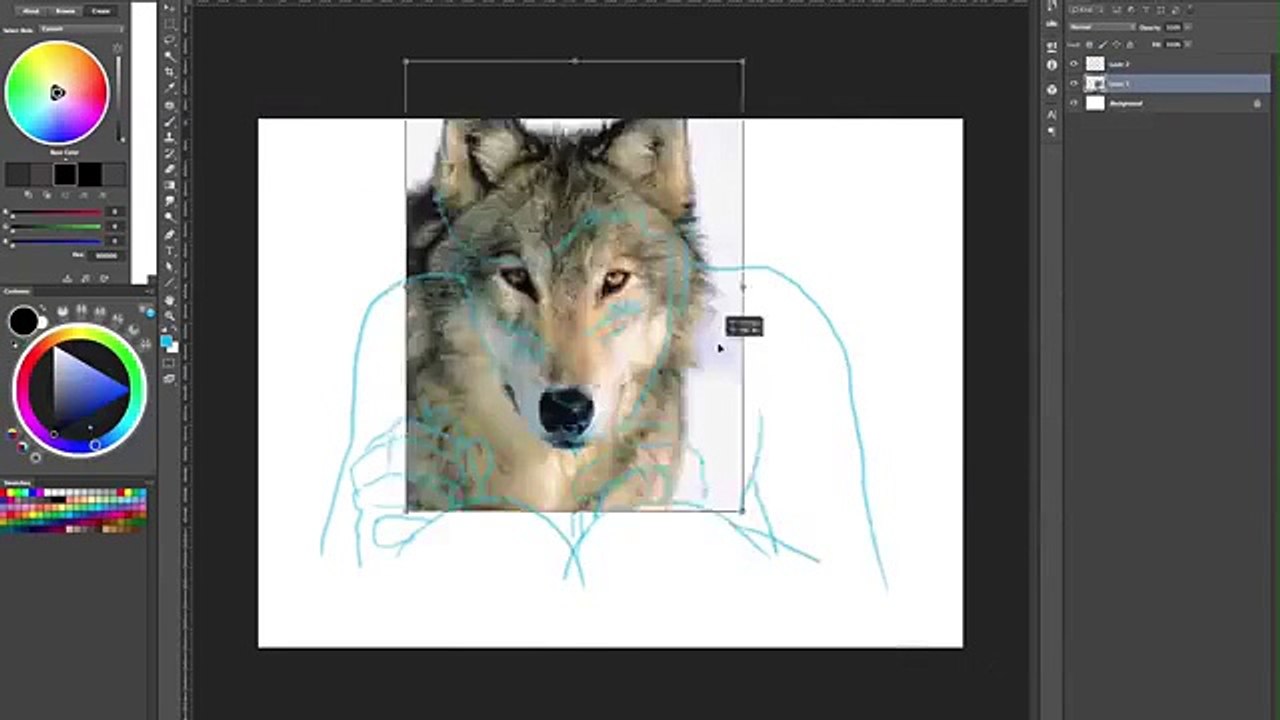Select the Eyedropper tool

pos(170,87)
